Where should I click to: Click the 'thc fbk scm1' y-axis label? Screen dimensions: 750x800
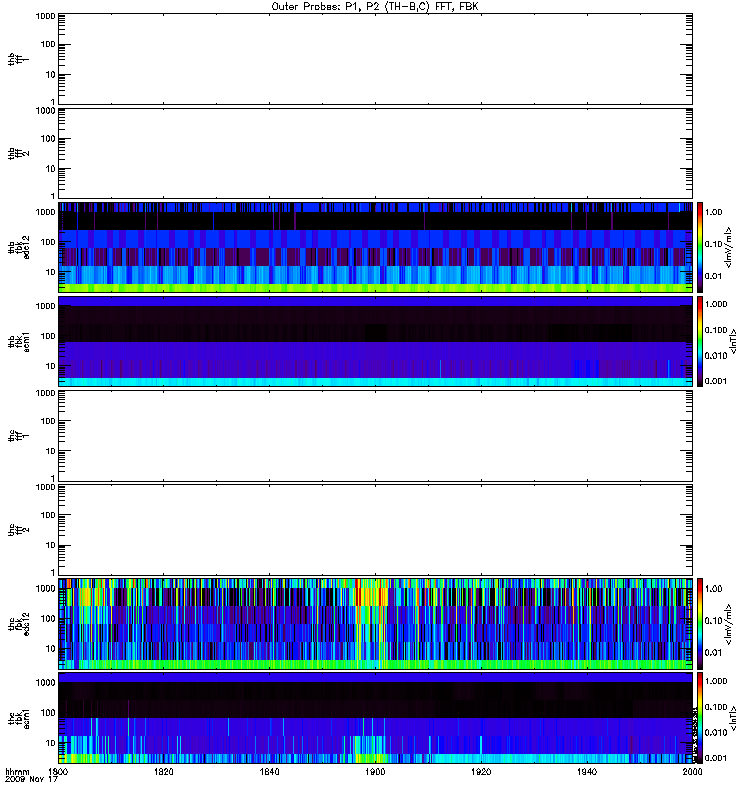[x=18, y=718]
